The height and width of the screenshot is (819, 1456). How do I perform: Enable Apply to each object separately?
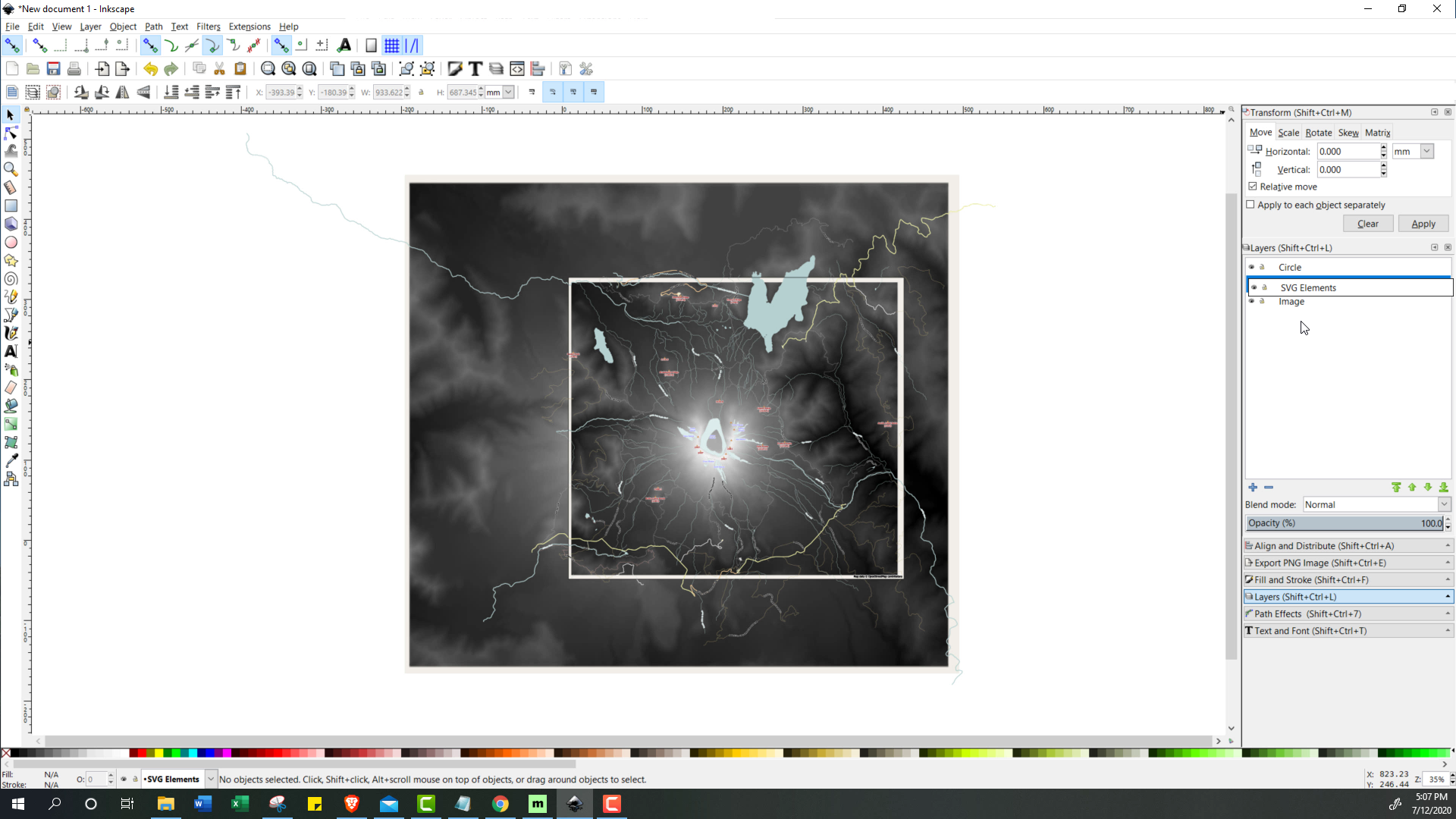pos(1250,204)
